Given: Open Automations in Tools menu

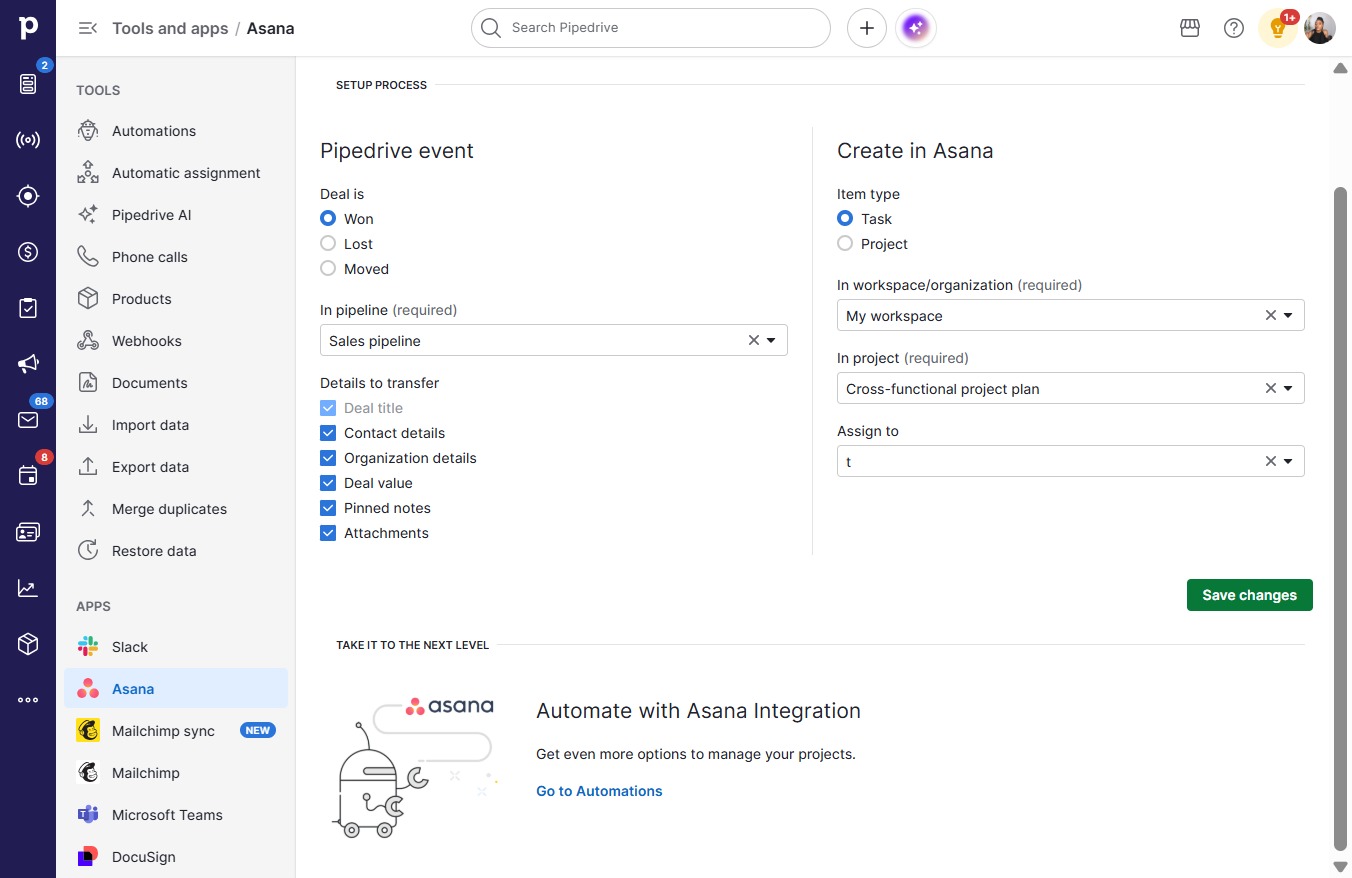Looking at the screenshot, I should pyautogui.click(x=176, y=131).
